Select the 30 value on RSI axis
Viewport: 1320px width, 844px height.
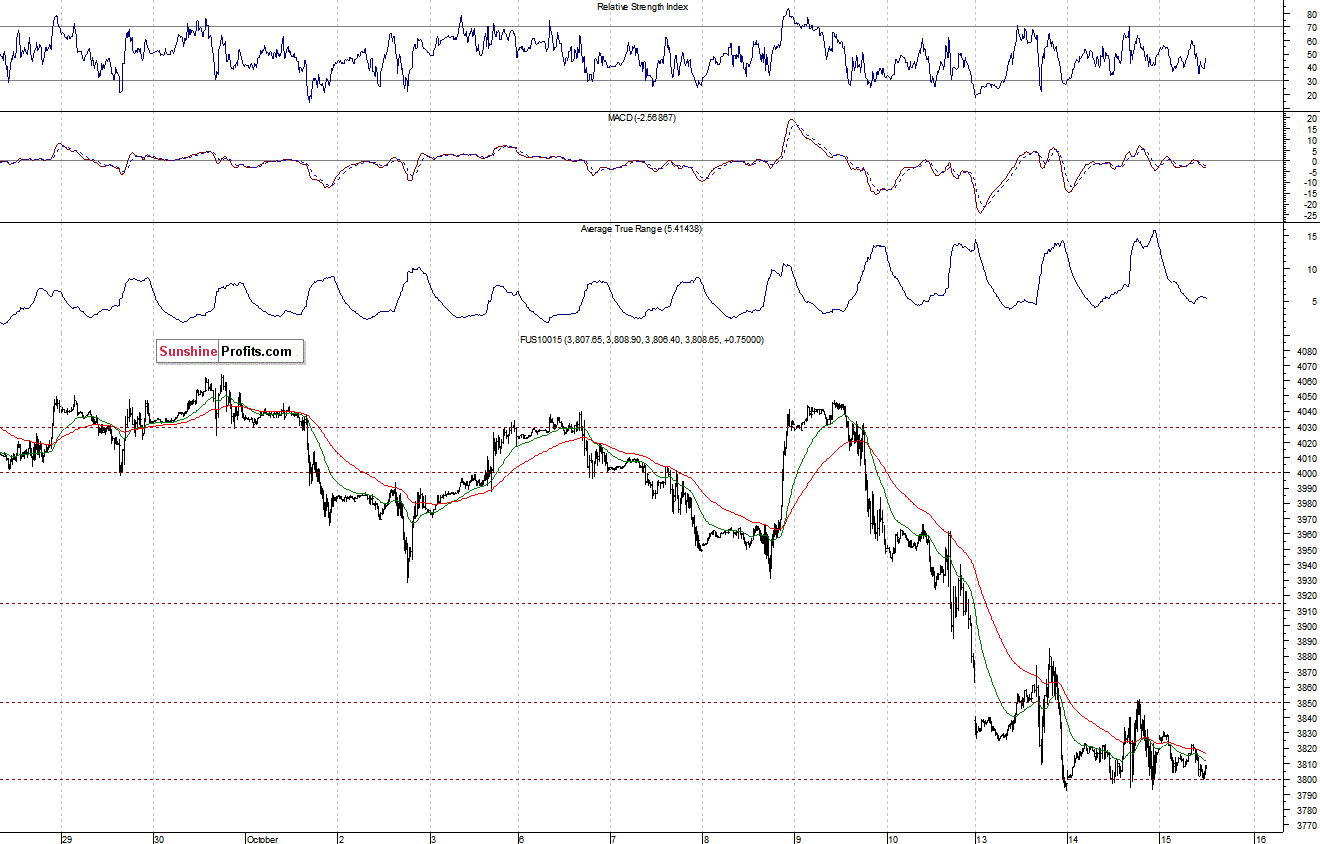[1311, 82]
